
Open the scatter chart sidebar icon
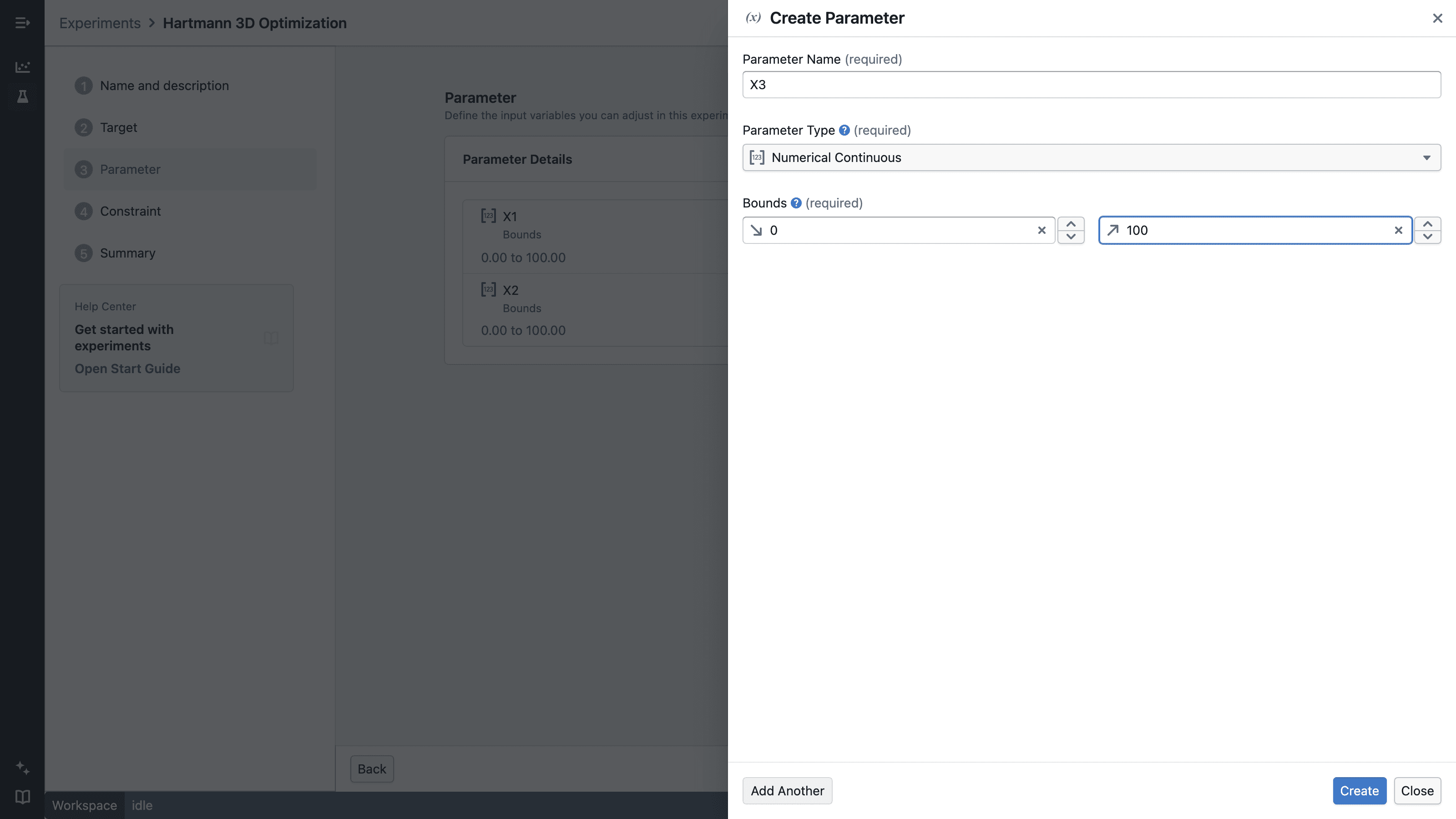[22, 67]
